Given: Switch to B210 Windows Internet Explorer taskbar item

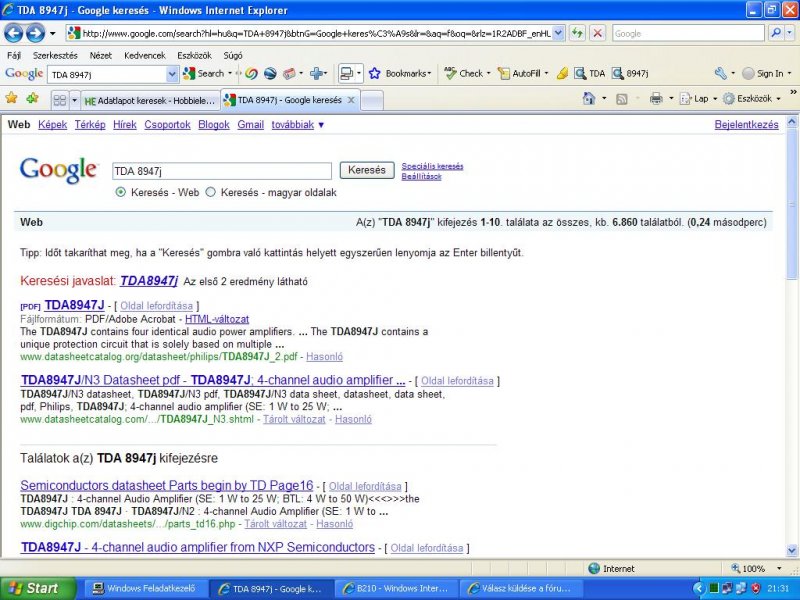Looking at the screenshot, I should [x=396, y=589].
